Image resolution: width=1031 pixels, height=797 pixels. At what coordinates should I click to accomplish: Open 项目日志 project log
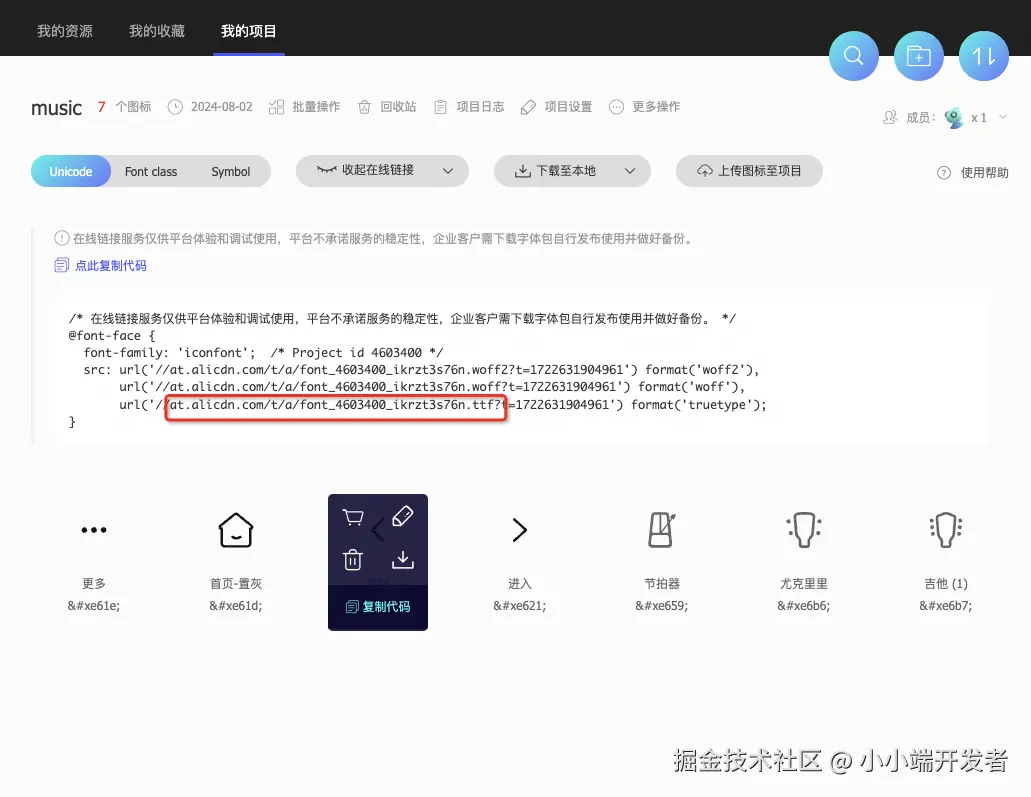coord(481,107)
